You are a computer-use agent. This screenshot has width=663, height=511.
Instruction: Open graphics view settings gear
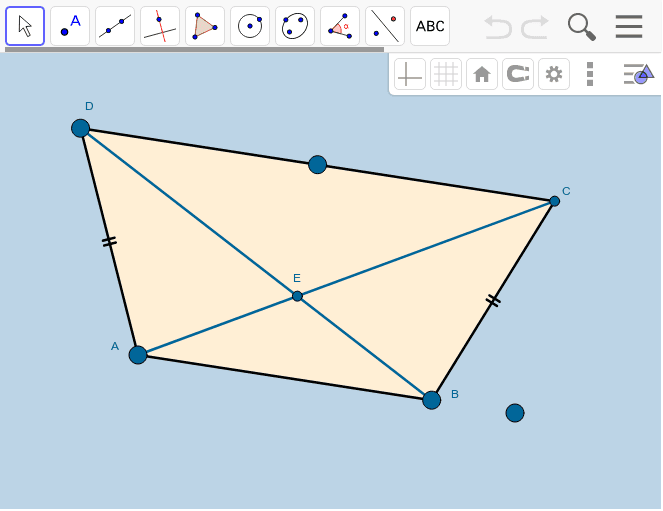pos(554,74)
